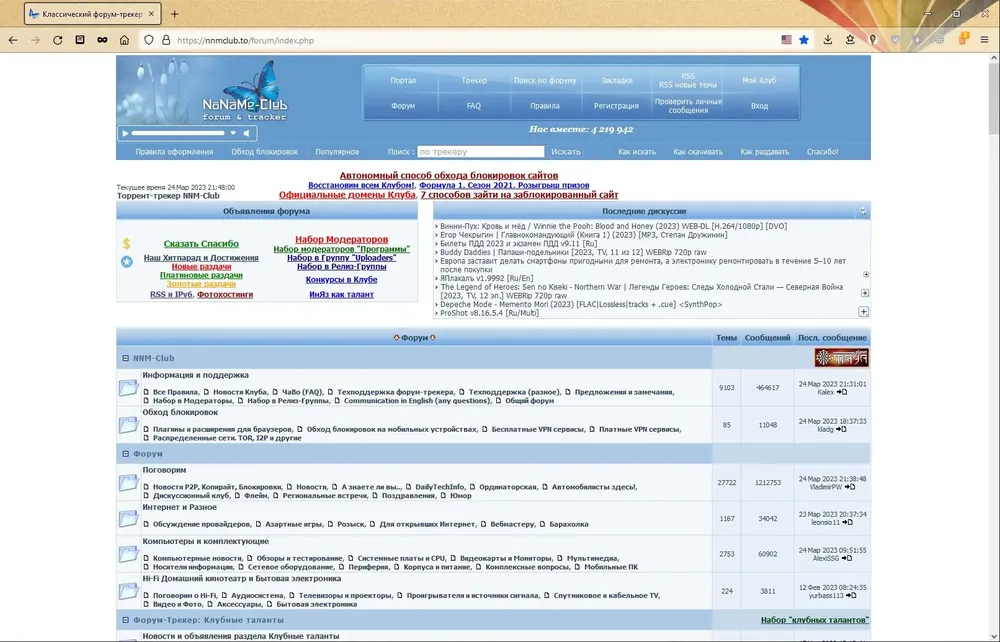Click the save-page floppy icon in toolbar
This screenshot has width=1000, height=642.
click(80, 40)
